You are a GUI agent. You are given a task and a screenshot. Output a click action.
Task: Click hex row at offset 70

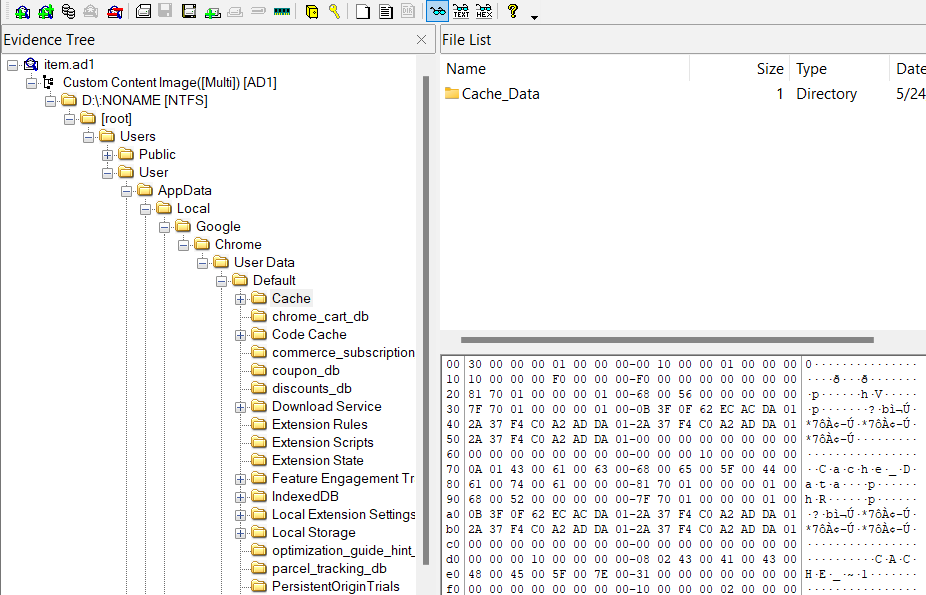click(x=683, y=469)
